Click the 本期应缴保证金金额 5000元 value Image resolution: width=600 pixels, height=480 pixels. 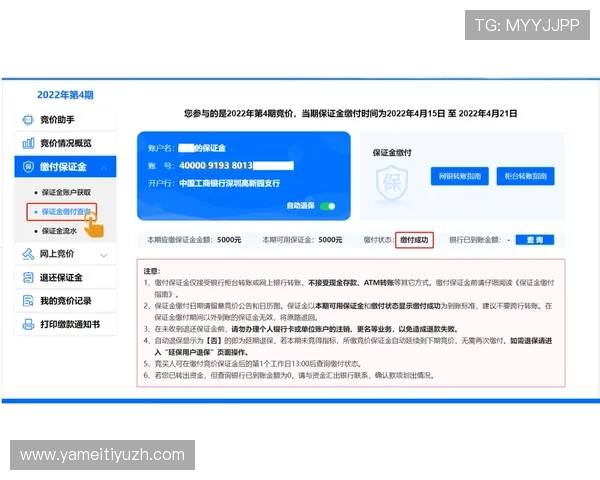coord(229,240)
